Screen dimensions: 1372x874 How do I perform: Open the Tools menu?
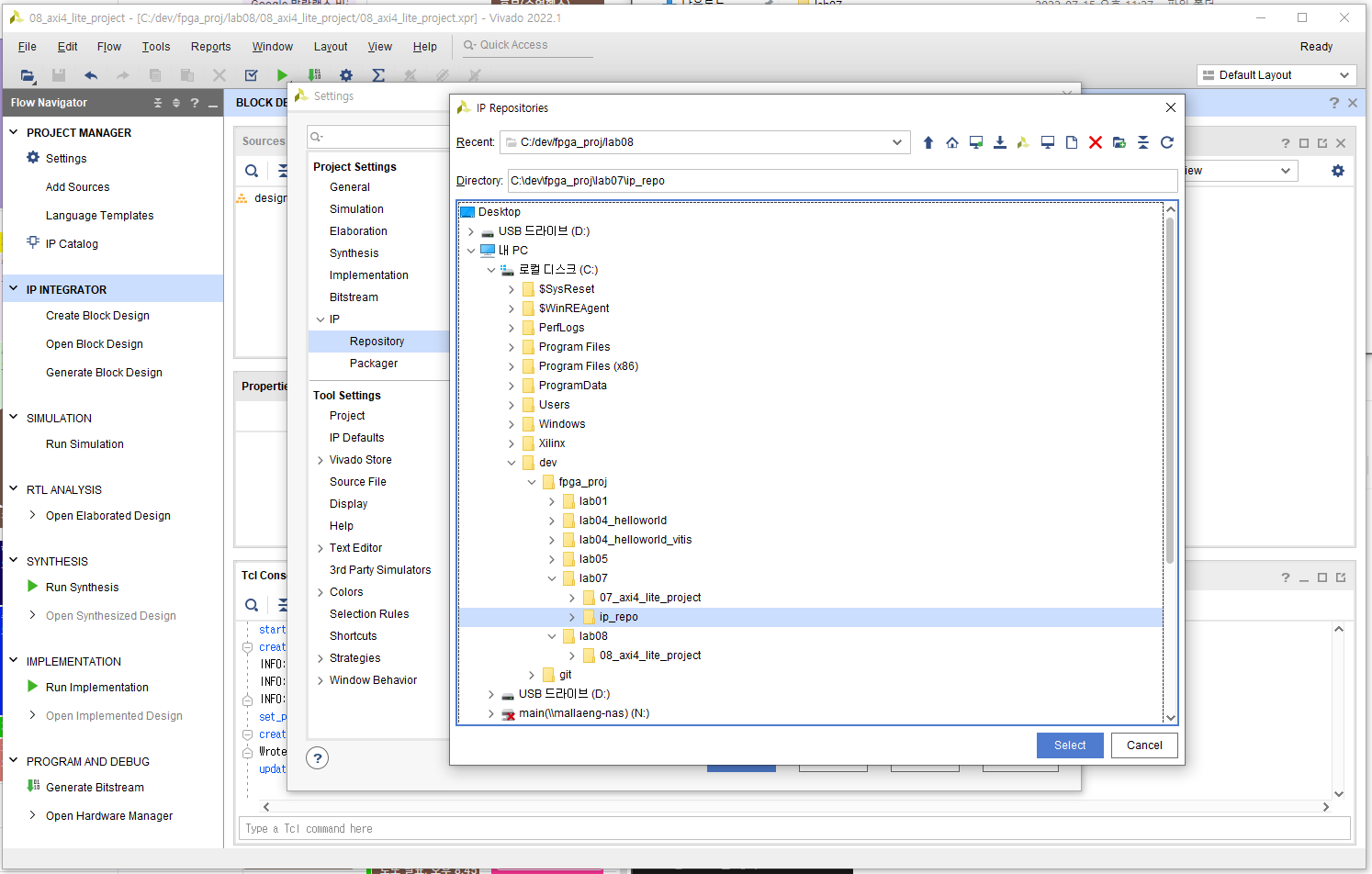(156, 47)
